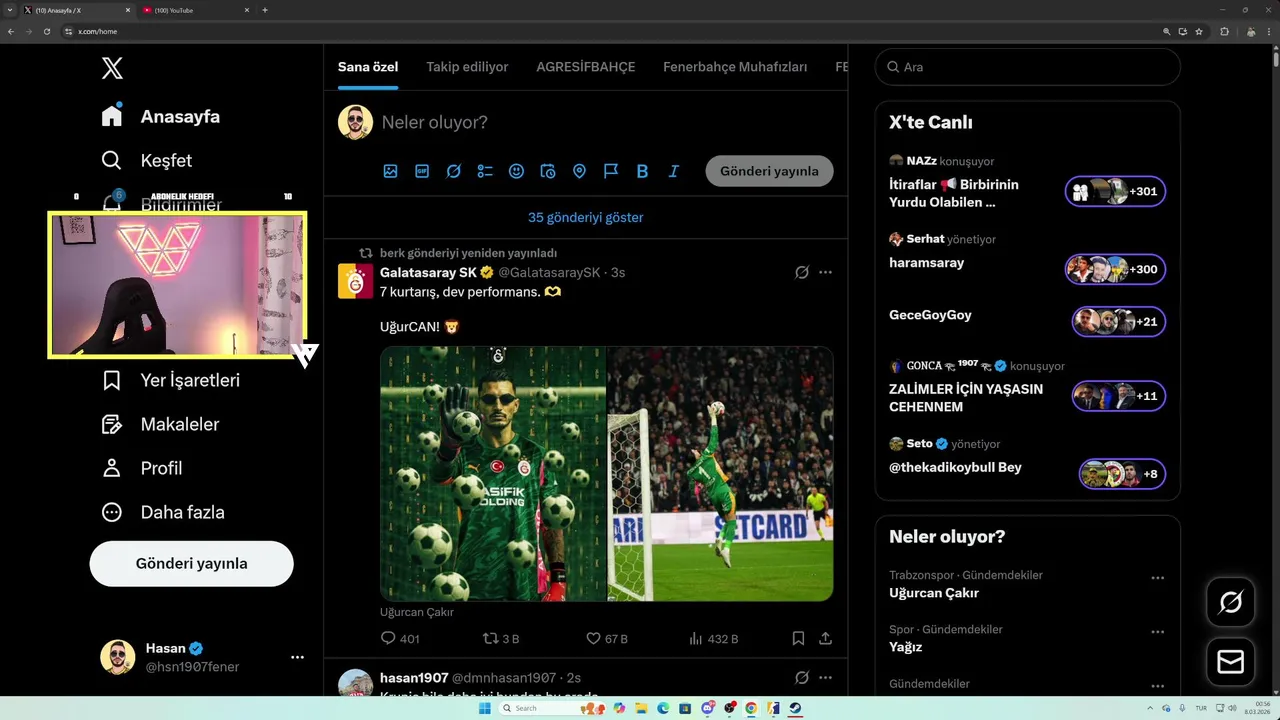
Task: Reply to Galatasaray post (401)
Action: coord(400,638)
